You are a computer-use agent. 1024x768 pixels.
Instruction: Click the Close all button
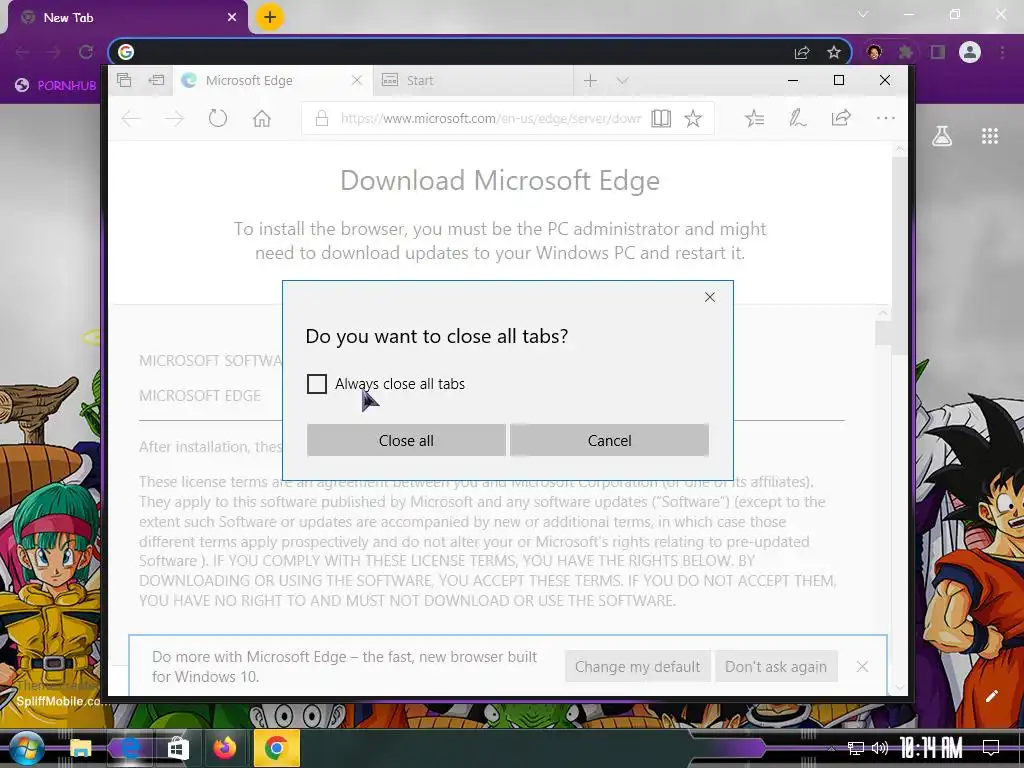pyautogui.click(x=406, y=441)
